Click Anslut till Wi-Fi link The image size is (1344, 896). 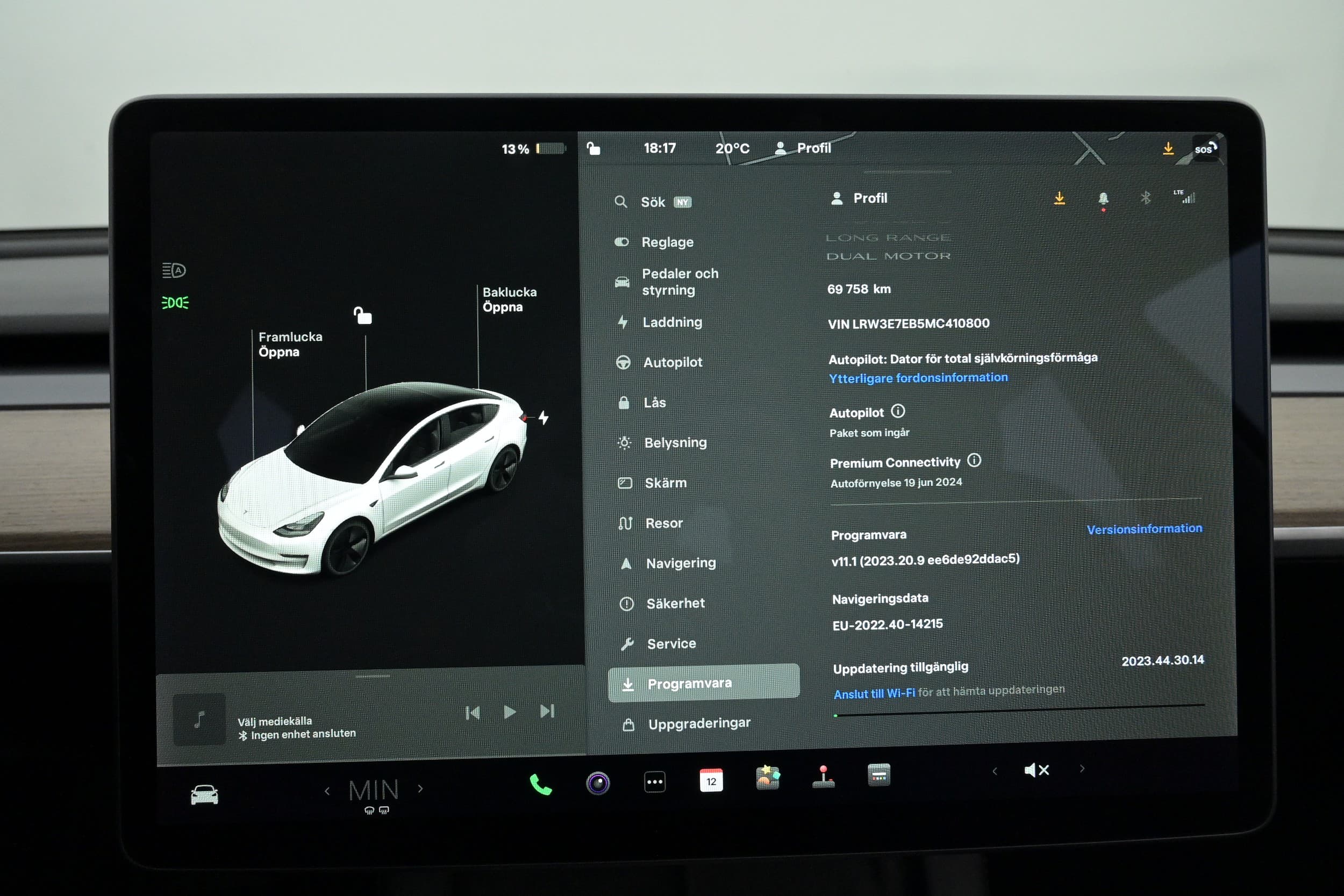click(874, 694)
